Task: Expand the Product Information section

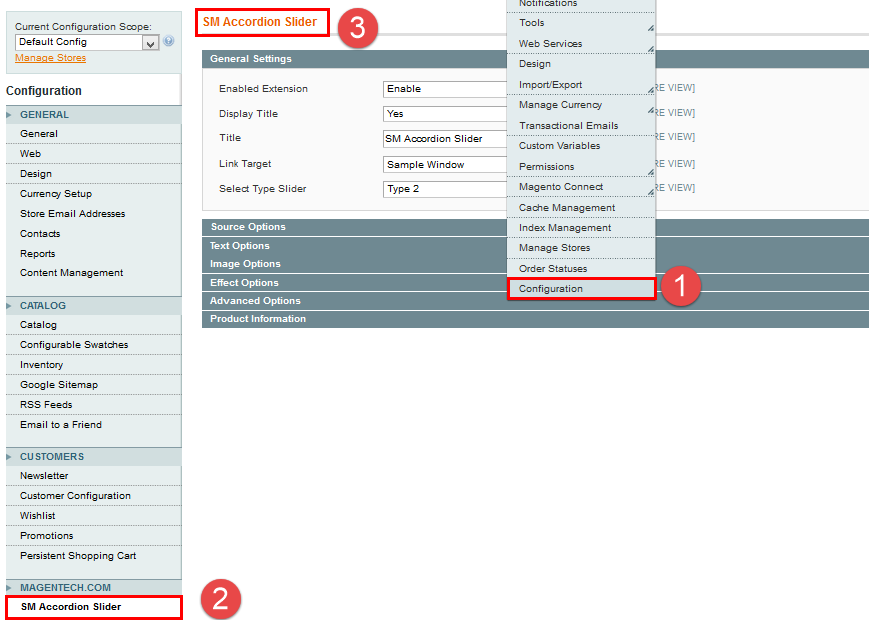Action: pos(354,319)
